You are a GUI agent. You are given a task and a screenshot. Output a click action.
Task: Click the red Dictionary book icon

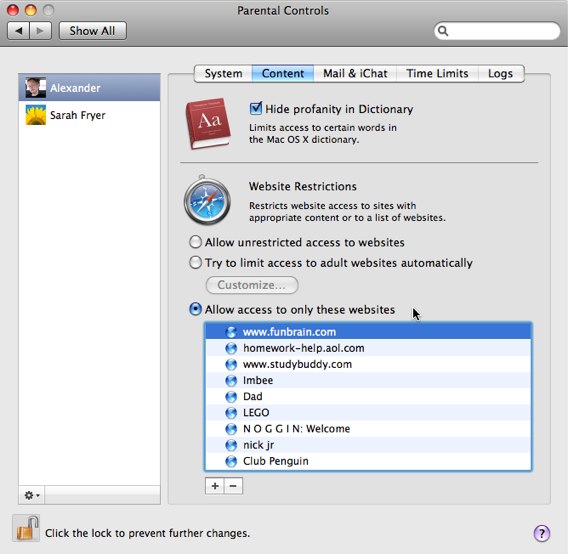[208, 124]
